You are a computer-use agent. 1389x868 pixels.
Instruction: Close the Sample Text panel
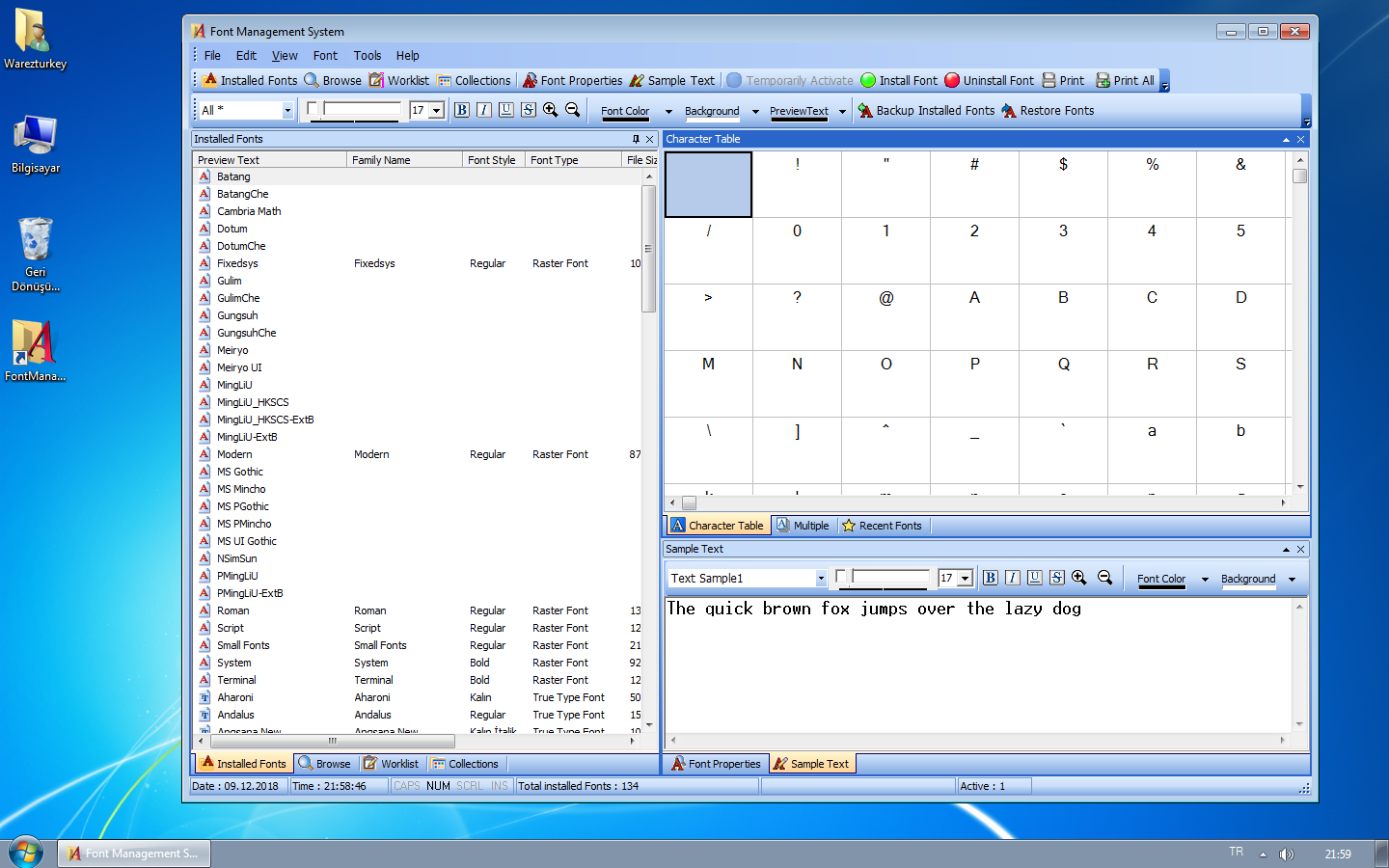1300,549
